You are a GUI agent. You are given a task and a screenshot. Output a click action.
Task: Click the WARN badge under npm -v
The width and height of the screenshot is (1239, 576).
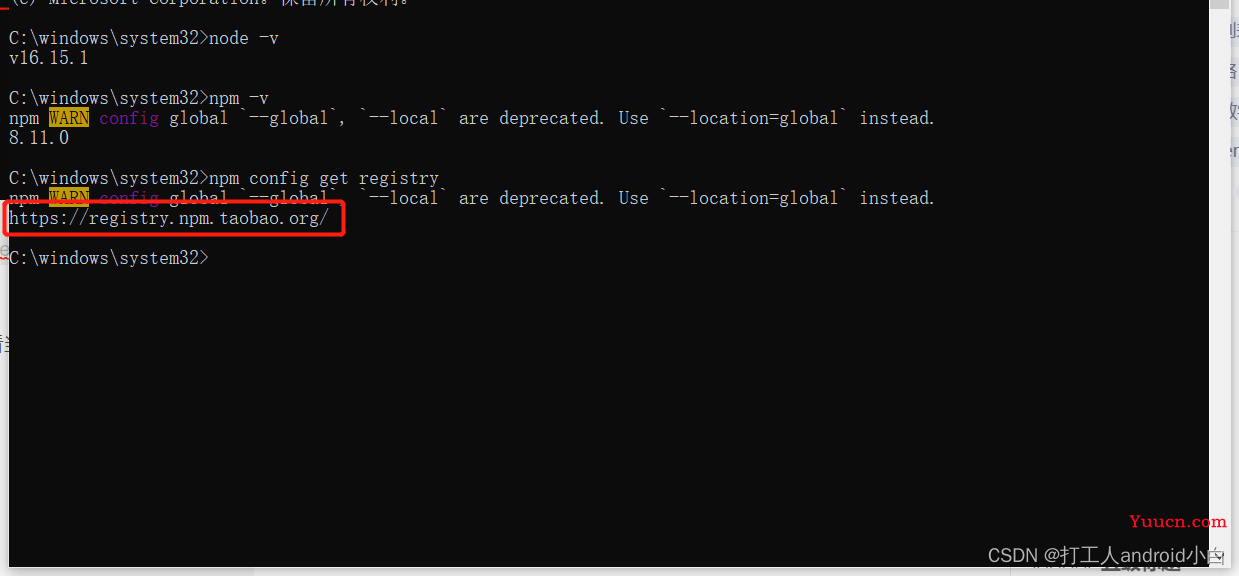[69, 118]
